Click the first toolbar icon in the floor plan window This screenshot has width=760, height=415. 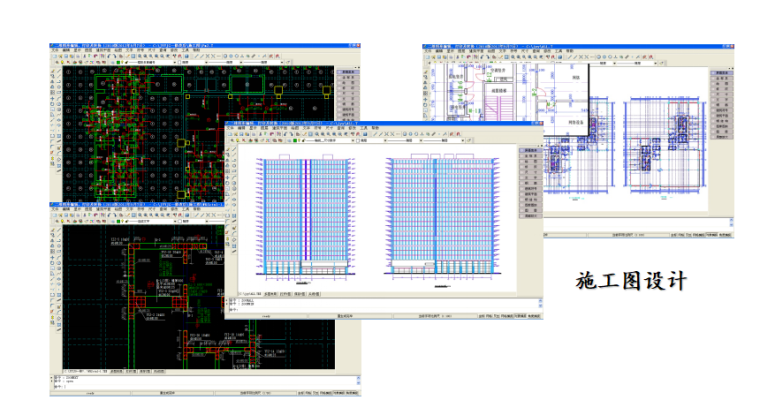[427, 58]
